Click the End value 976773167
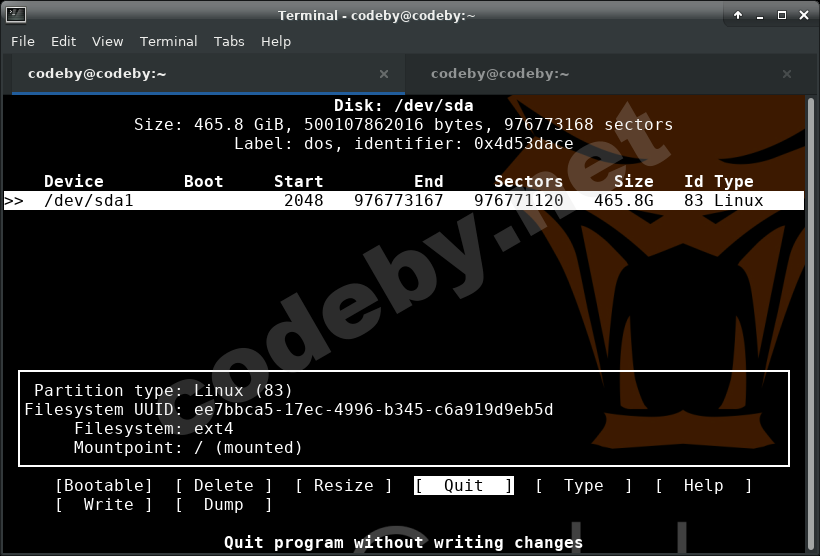The height and width of the screenshot is (556, 820). coord(398,200)
